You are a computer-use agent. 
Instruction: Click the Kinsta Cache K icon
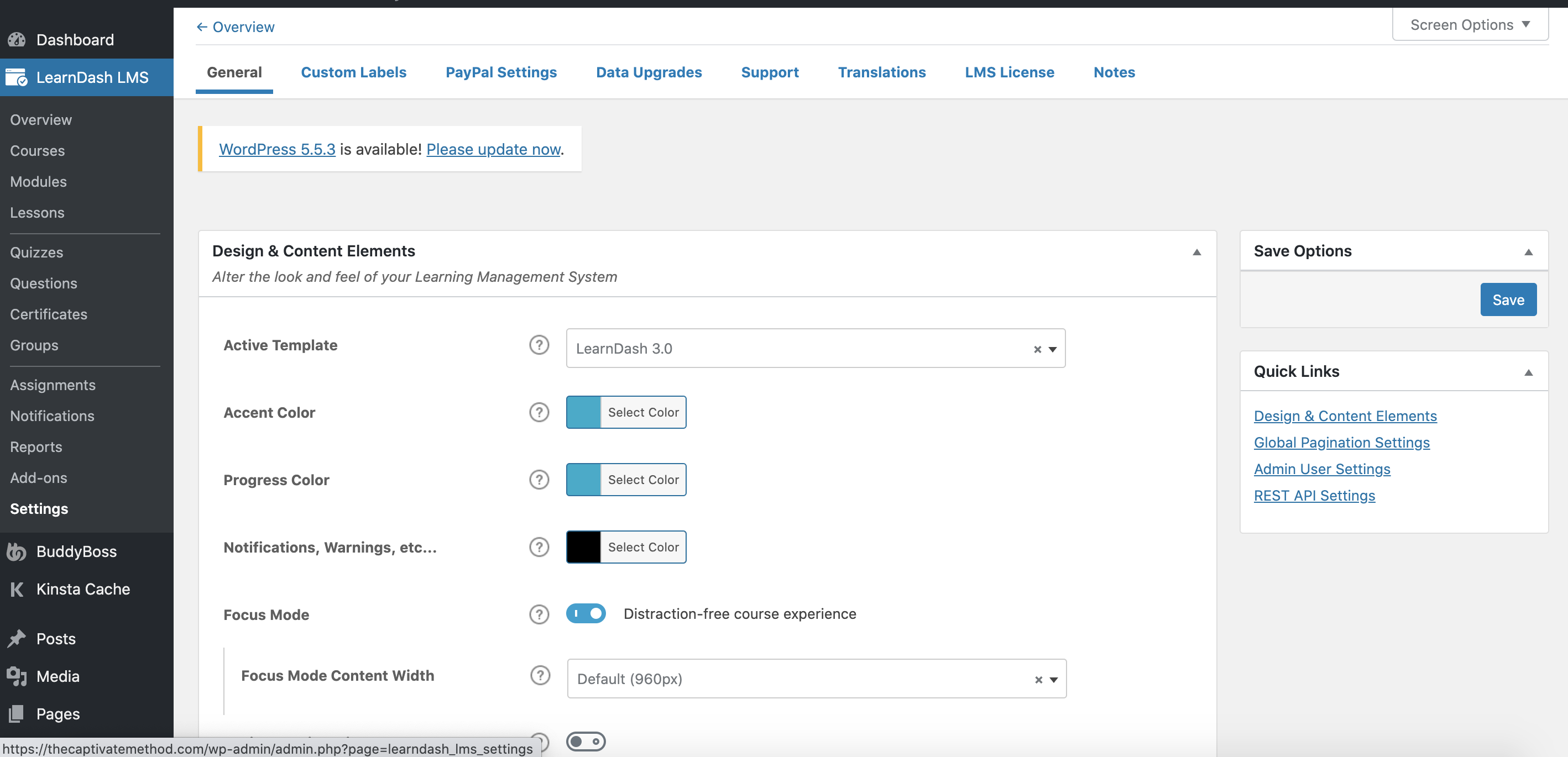(17, 589)
